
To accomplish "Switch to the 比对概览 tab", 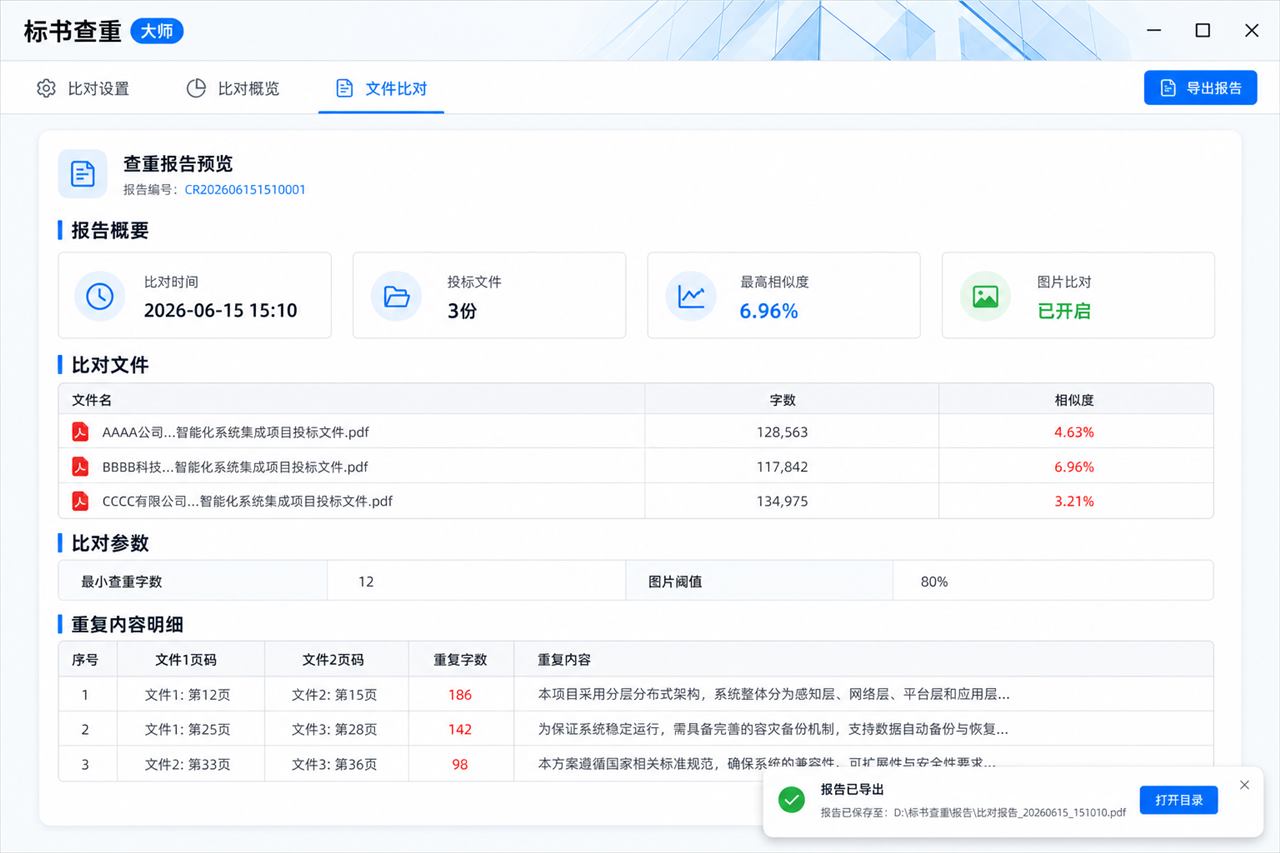I will (x=233, y=88).
